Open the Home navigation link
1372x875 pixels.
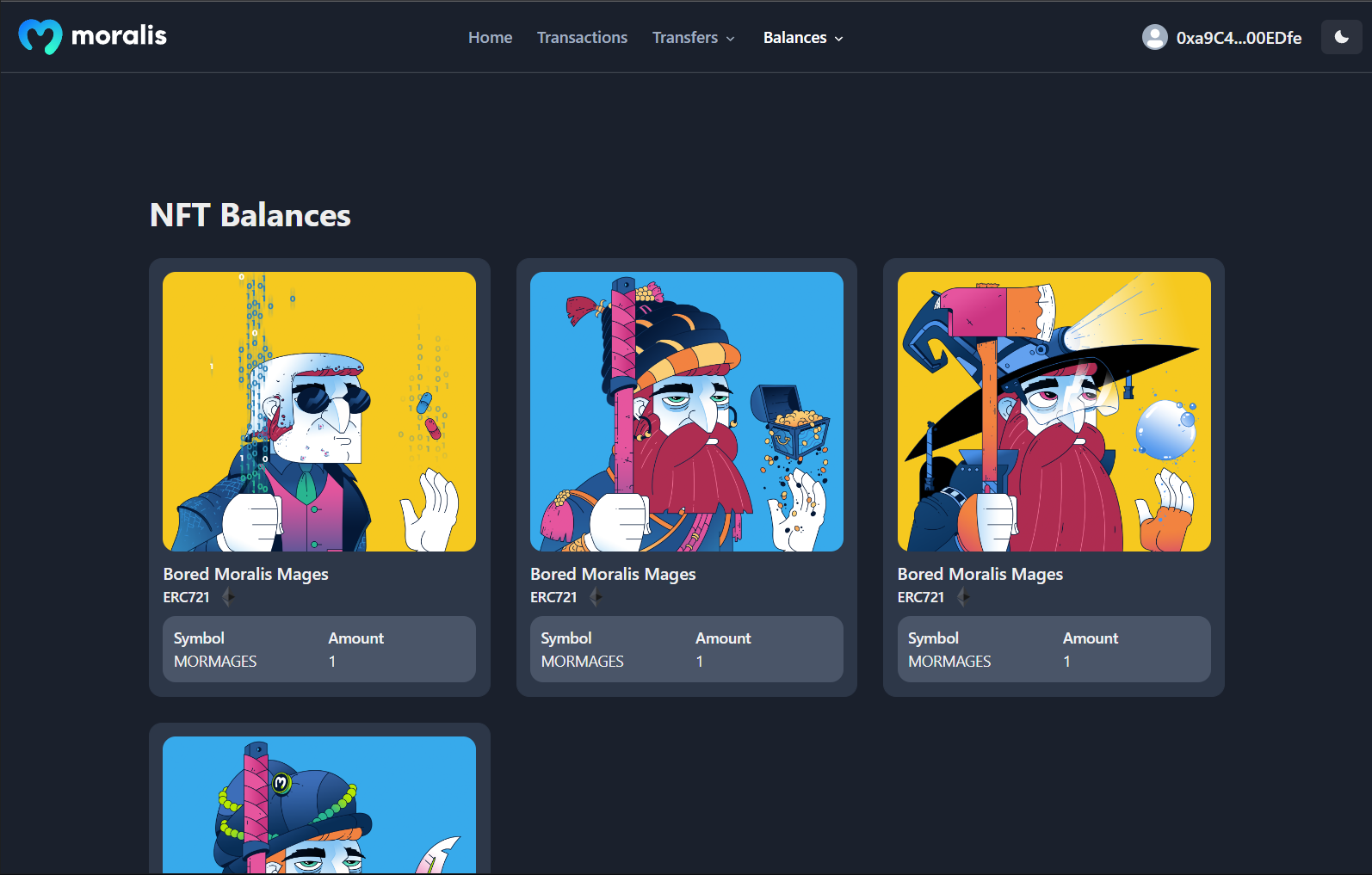point(490,38)
